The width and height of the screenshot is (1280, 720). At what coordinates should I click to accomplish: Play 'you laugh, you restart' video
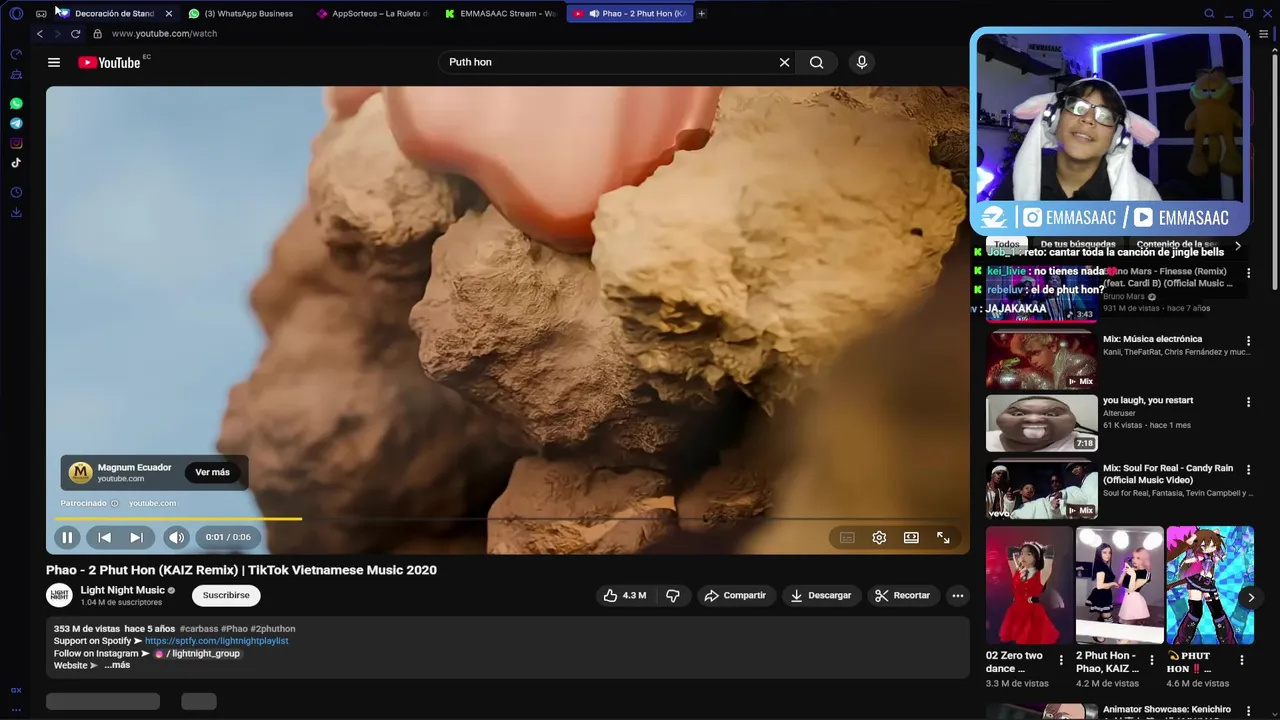(1041, 423)
